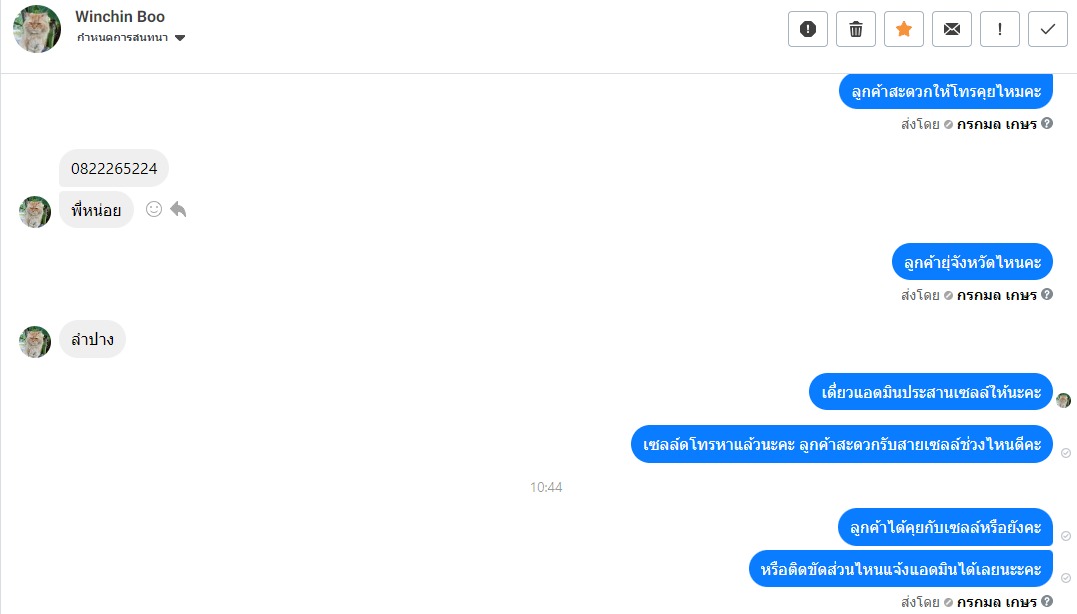Select the 0822265224 phone number bubble

(x=114, y=168)
